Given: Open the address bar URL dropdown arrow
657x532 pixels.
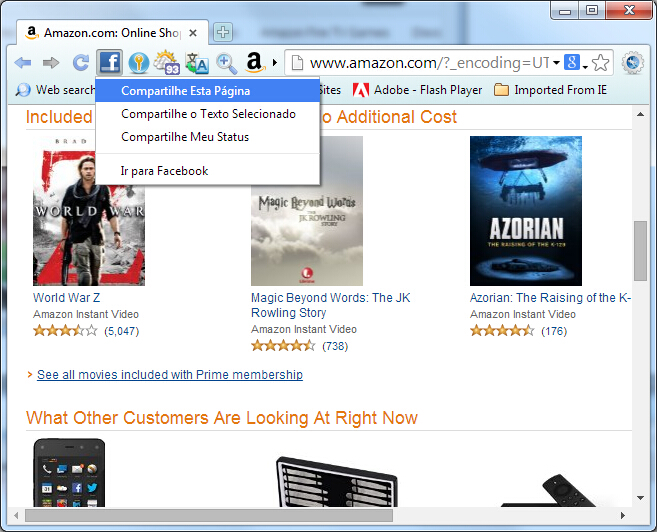Looking at the screenshot, I should (x=556, y=63).
